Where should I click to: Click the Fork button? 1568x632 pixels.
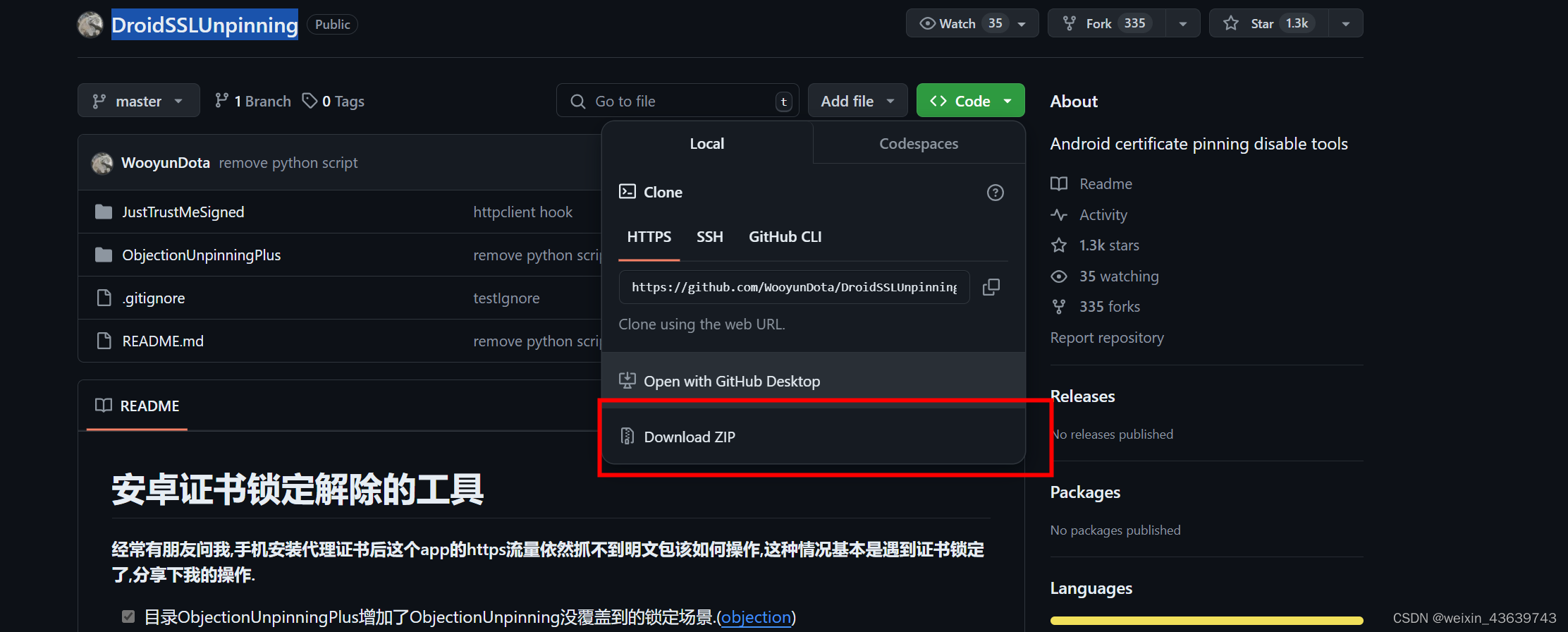pyautogui.click(x=1107, y=23)
